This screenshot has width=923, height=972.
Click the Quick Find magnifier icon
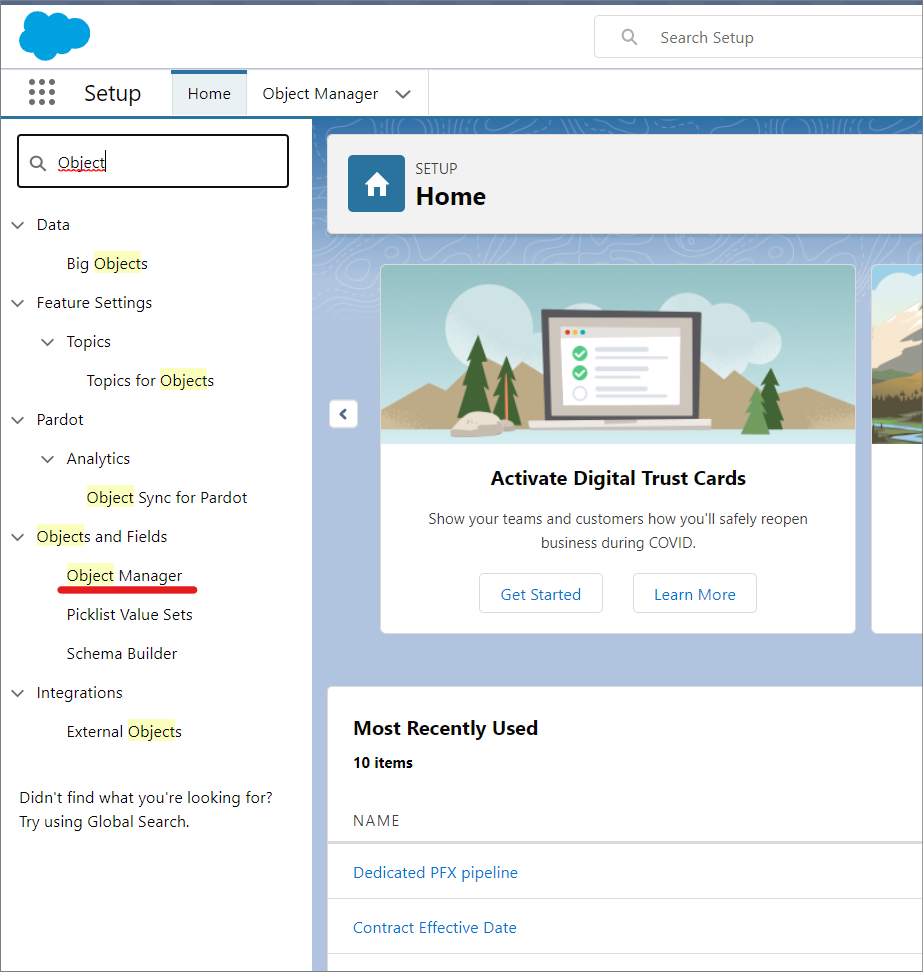pos(38,163)
